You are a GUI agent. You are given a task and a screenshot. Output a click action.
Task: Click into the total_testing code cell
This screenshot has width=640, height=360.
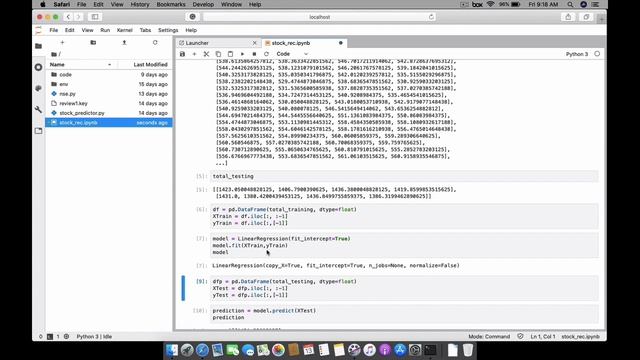(x=404, y=176)
